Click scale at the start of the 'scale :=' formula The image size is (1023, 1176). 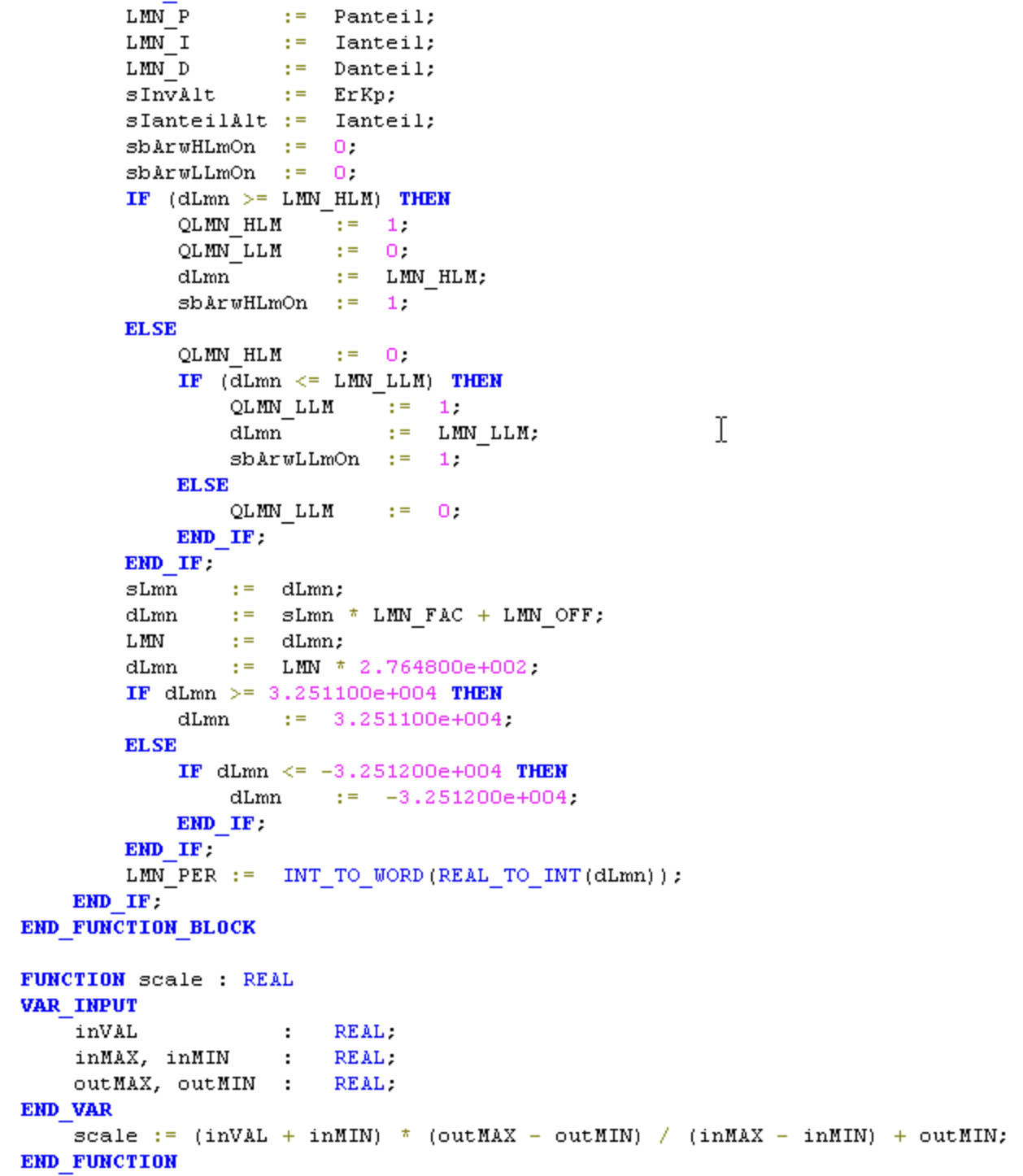pyautogui.click(x=106, y=1135)
